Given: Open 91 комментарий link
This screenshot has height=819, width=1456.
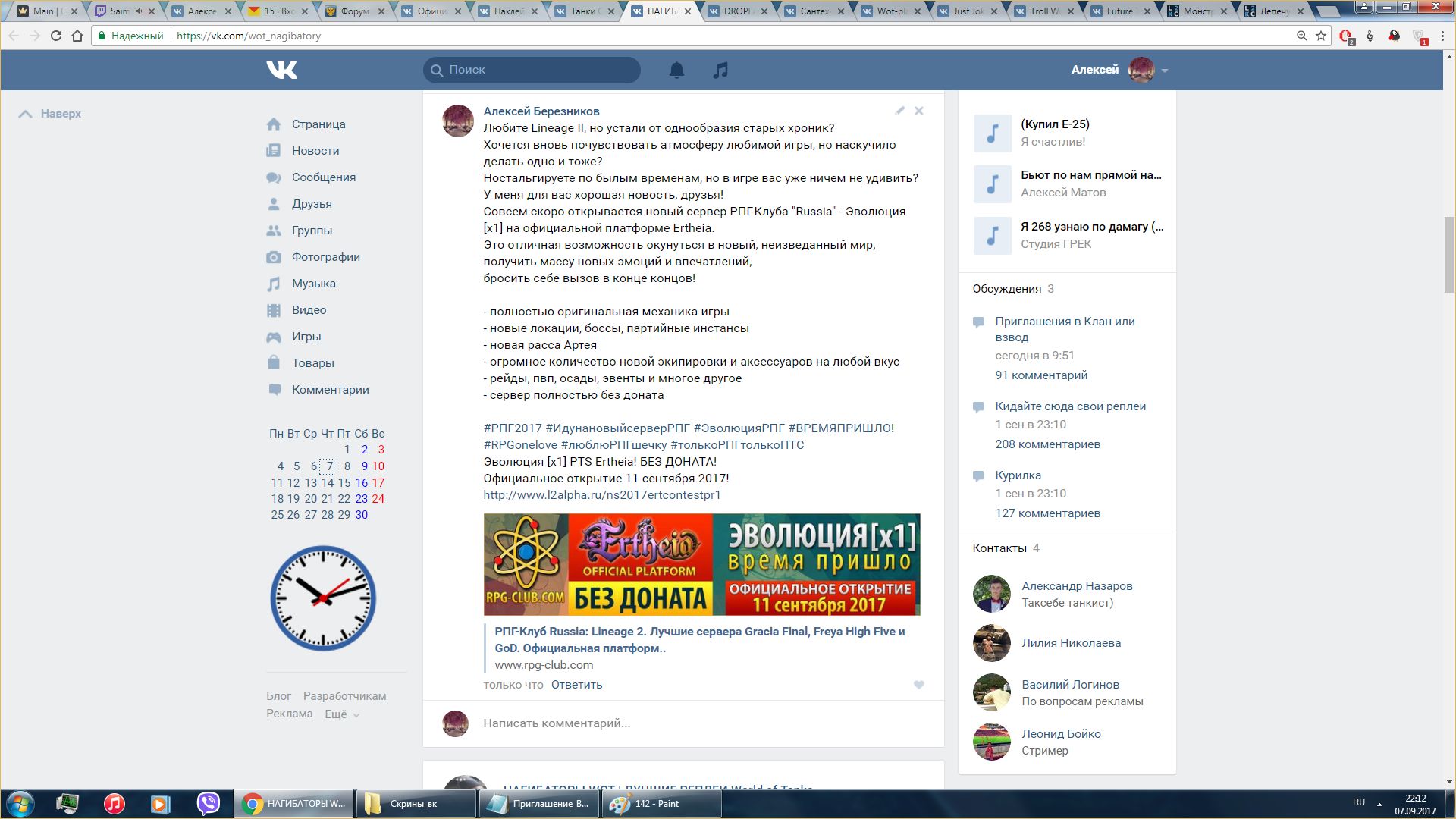Looking at the screenshot, I should [x=1041, y=375].
